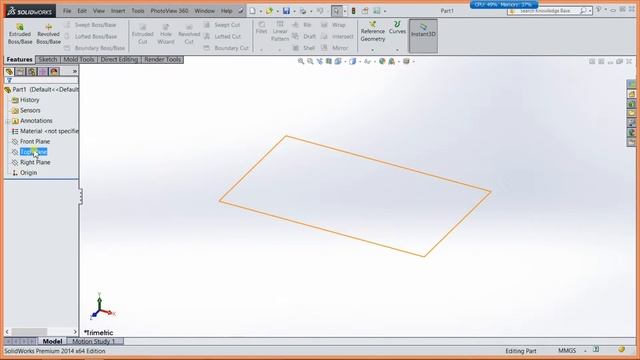
Task: Switch to the Sketch tab
Action: [x=48, y=60]
